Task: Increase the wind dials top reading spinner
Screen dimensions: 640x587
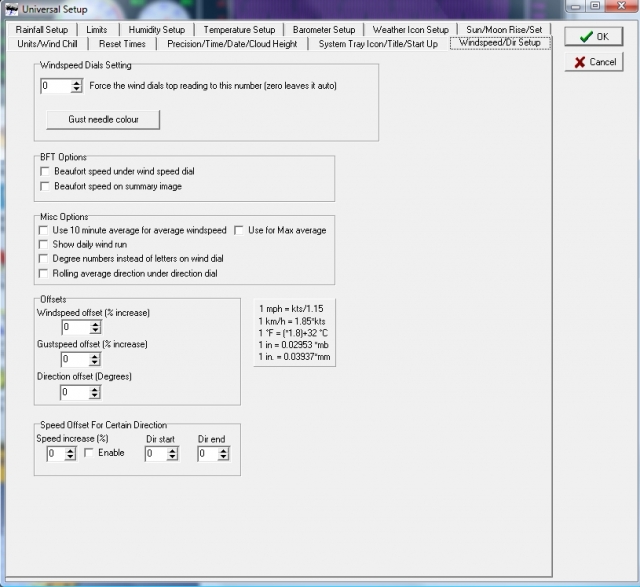Action: coord(76,82)
